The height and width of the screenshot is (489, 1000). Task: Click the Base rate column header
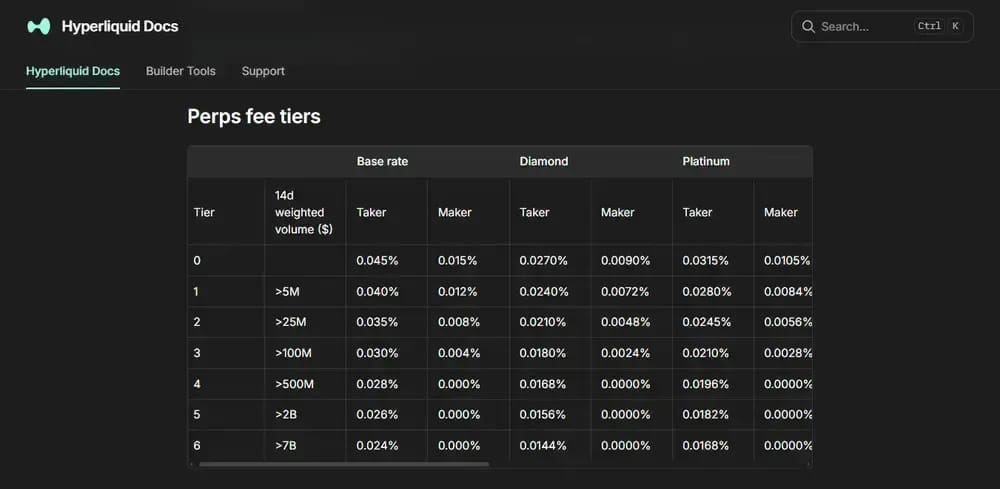(382, 161)
